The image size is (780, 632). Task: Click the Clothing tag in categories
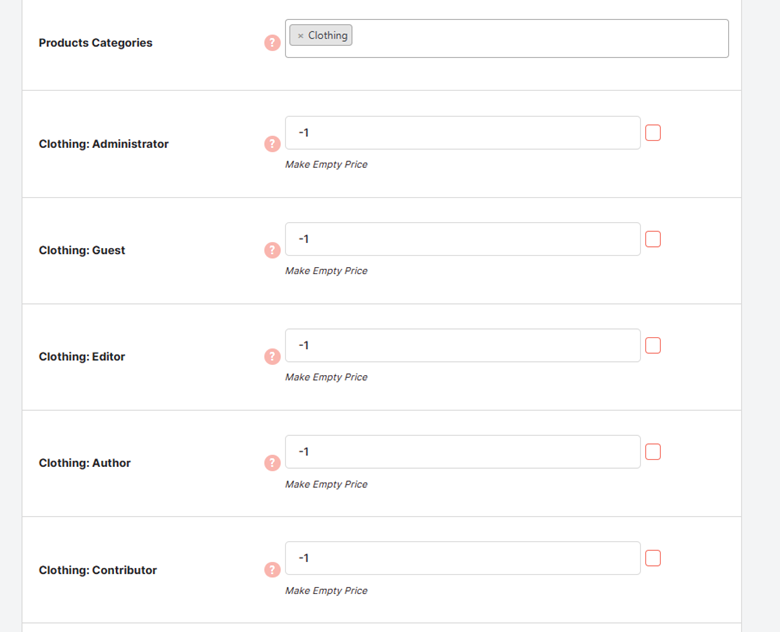point(327,35)
